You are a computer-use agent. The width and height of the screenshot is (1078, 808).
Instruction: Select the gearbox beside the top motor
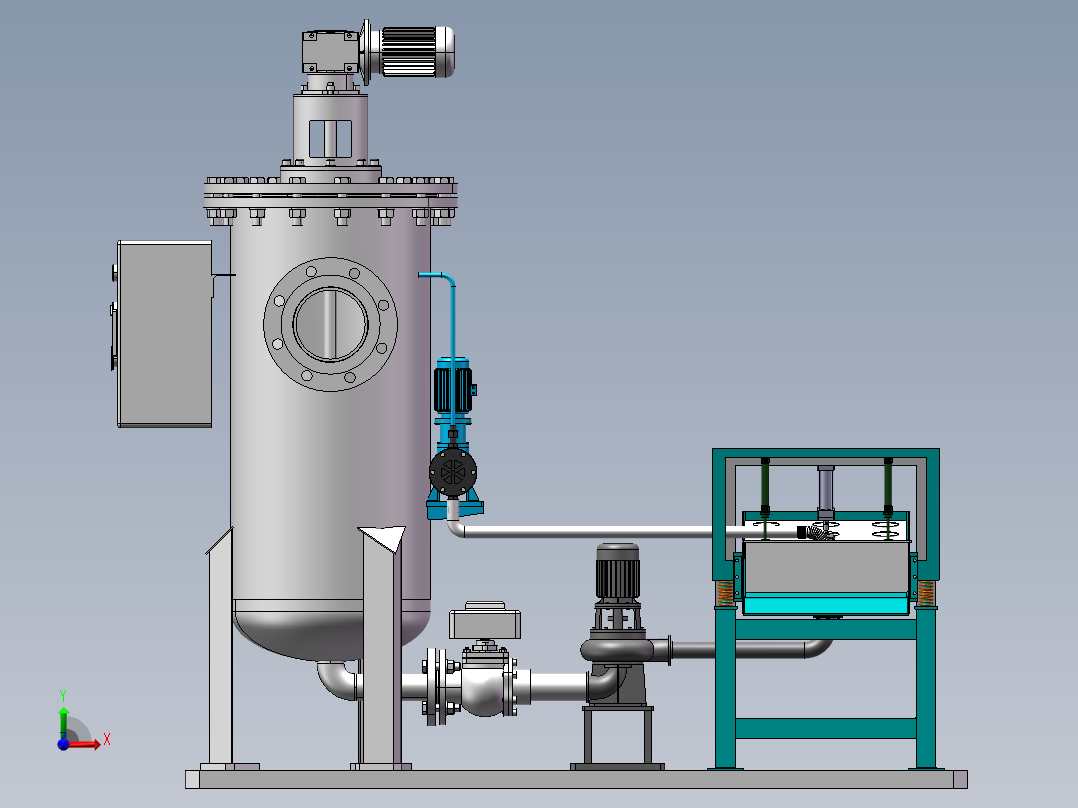[330, 52]
